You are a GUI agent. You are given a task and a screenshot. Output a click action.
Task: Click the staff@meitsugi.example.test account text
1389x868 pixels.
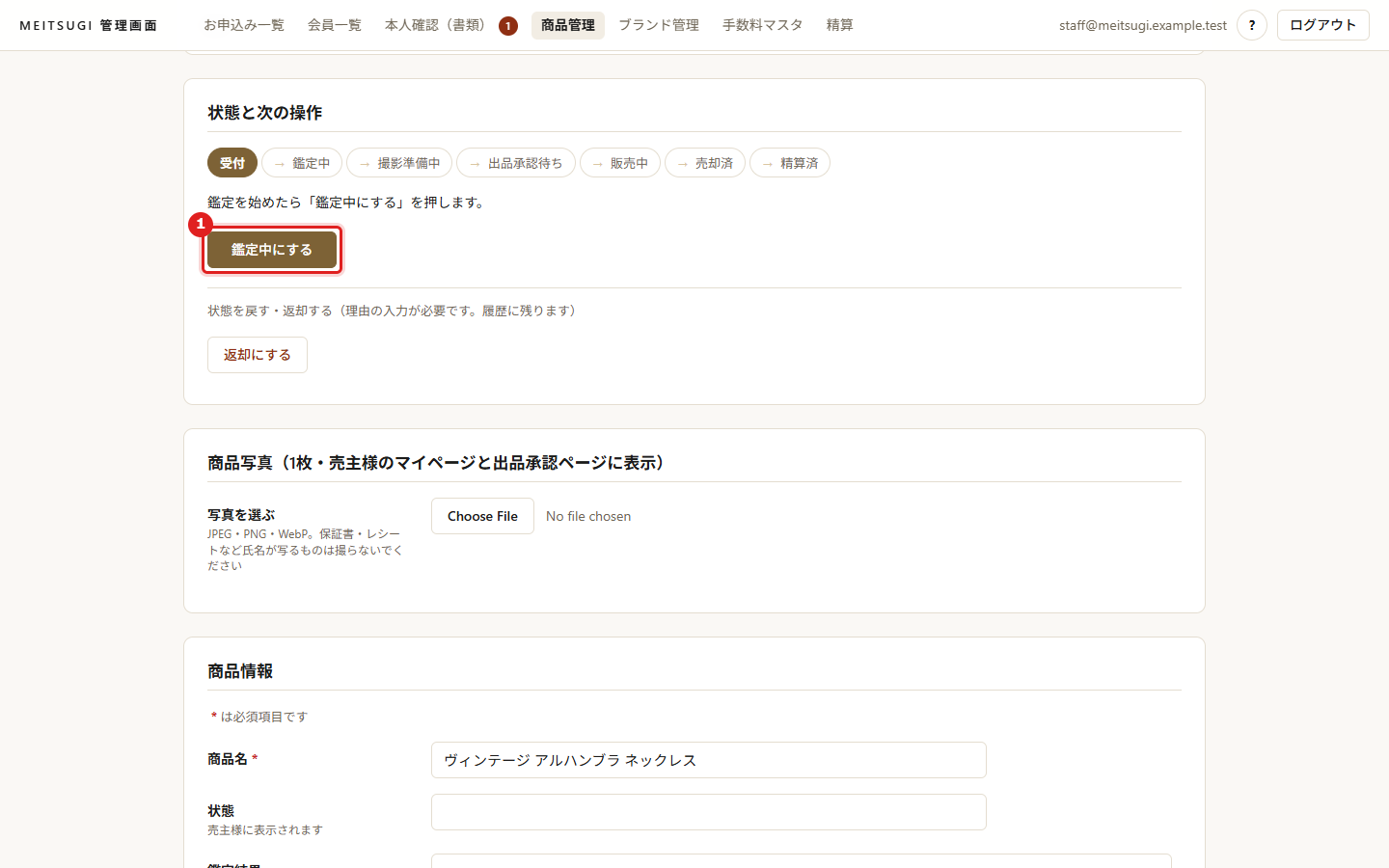pyautogui.click(x=1143, y=25)
